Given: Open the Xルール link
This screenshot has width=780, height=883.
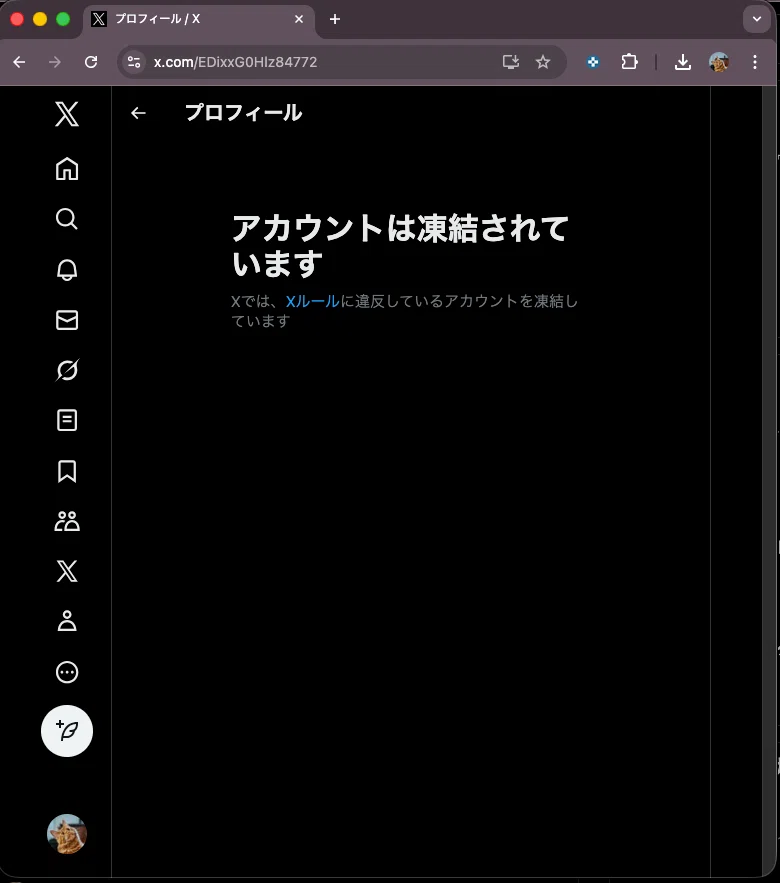Looking at the screenshot, I should (x=313, y=301).
